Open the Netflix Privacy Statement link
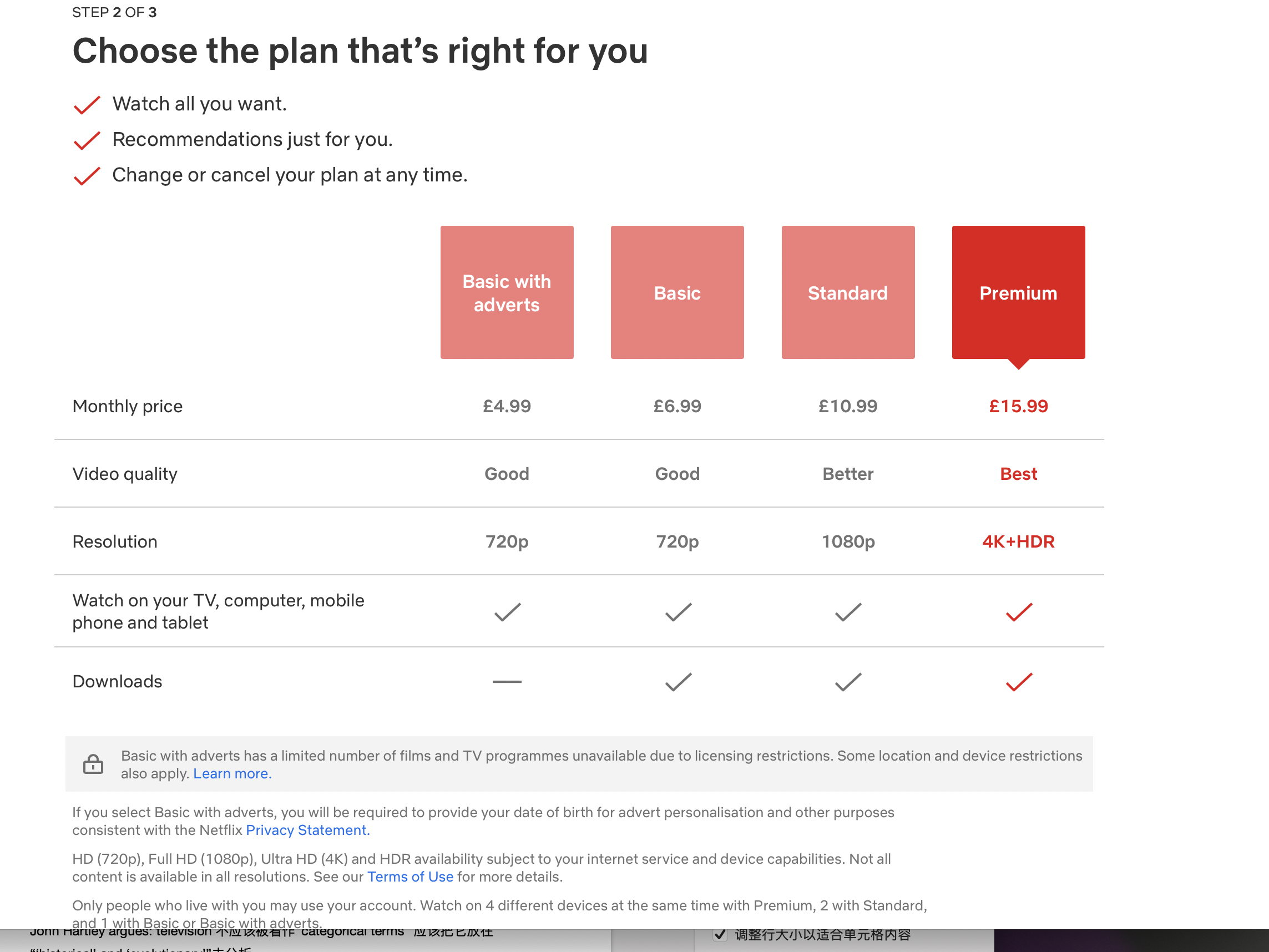Image resolution: width=1269 pixels, height=952 pixels. (307, 830)
